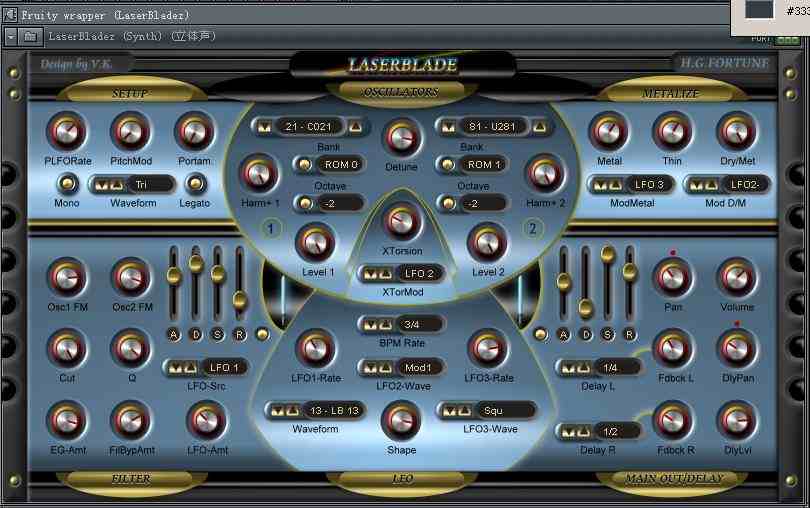810x508 pixels.
Task: Open the LFO2-Wave Mod1 selector
Action: (401, 367)
